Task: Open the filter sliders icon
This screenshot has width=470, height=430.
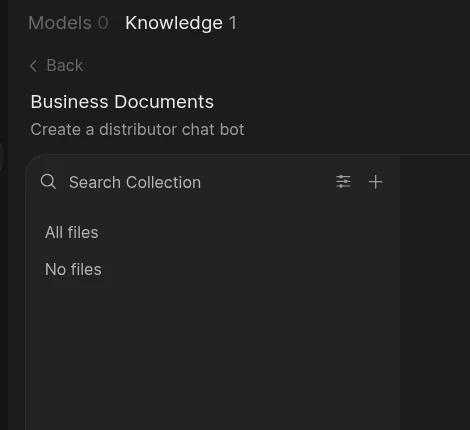Action: pyautogui.click(x=343, y=182)
